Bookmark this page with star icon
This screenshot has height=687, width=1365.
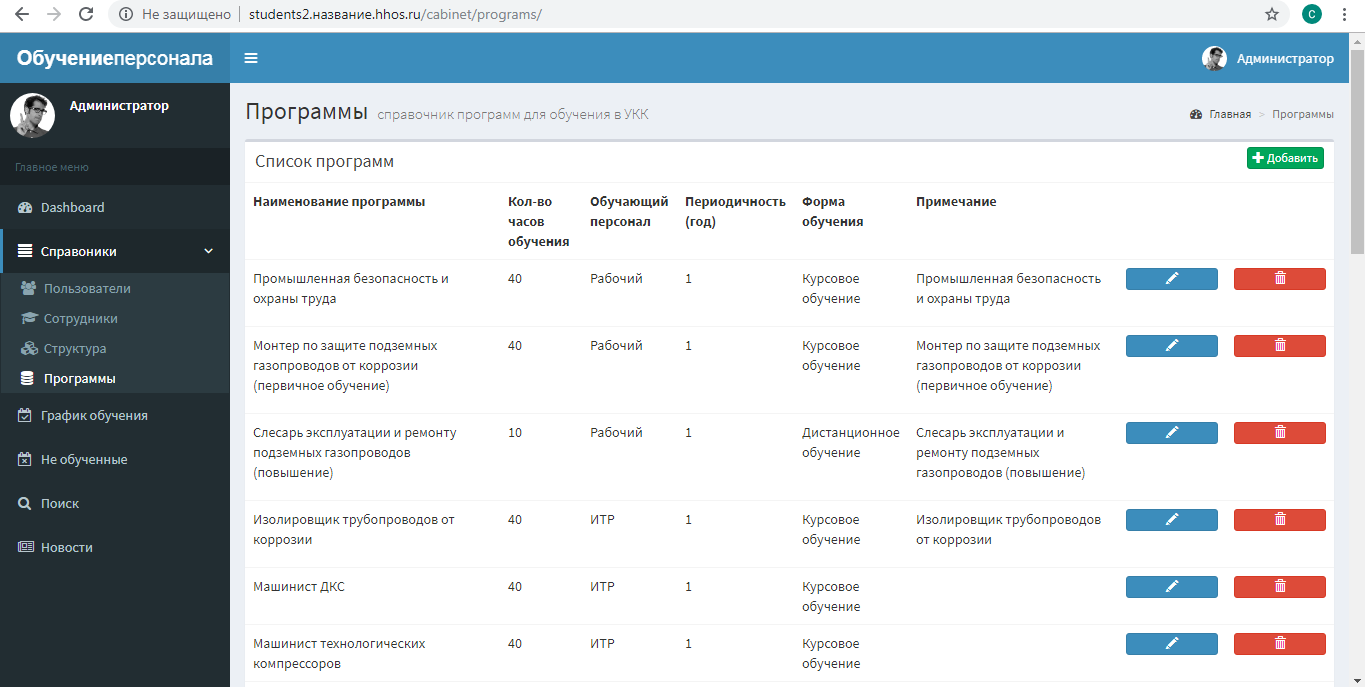coord(1272,14)
